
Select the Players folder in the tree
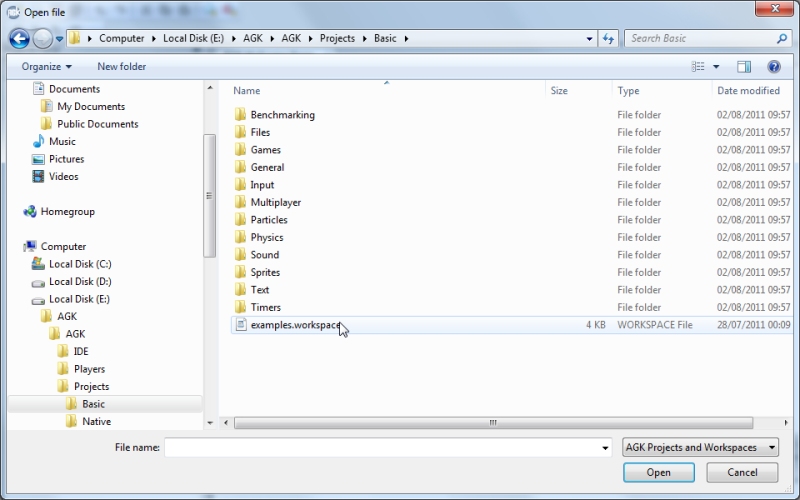coord(89,369)
